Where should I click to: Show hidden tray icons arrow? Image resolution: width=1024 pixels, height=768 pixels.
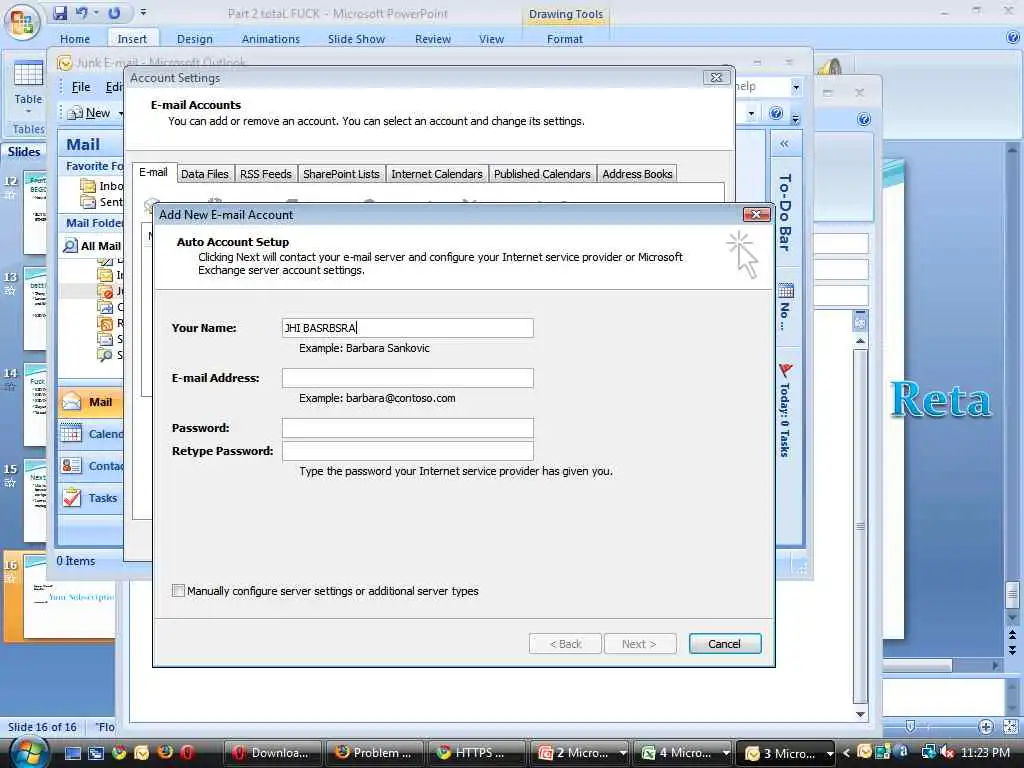pyautogui.click(x=846, y=753)
